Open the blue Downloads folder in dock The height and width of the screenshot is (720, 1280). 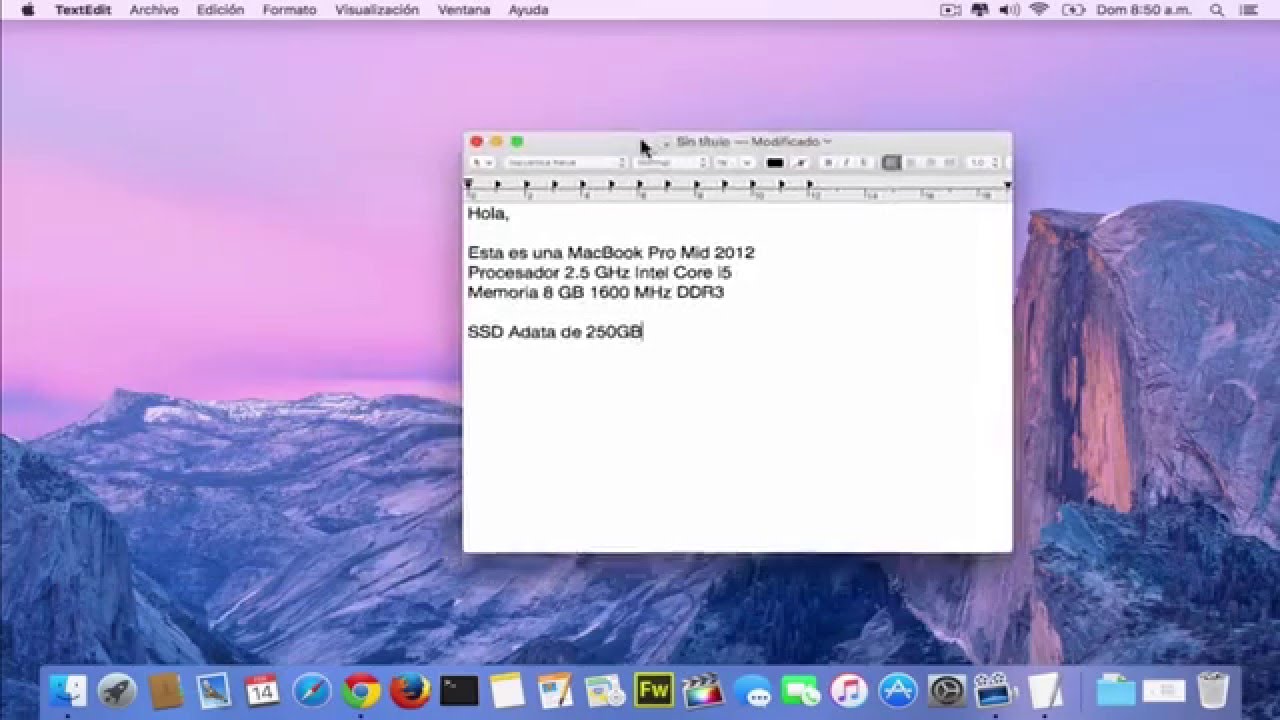(1115, 690)
